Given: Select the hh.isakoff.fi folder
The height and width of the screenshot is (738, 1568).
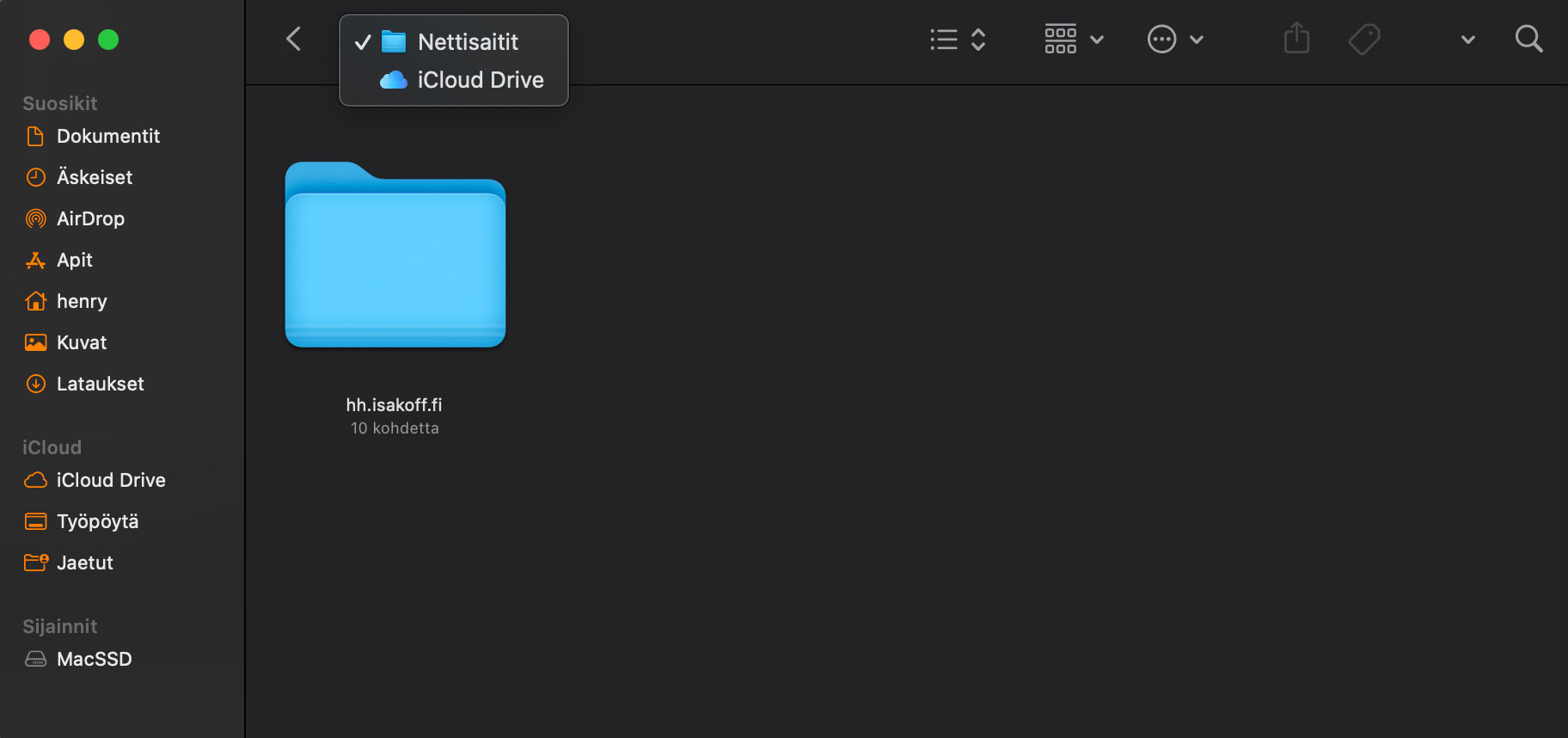Looking at the screenshot, I should click(395, 258).
